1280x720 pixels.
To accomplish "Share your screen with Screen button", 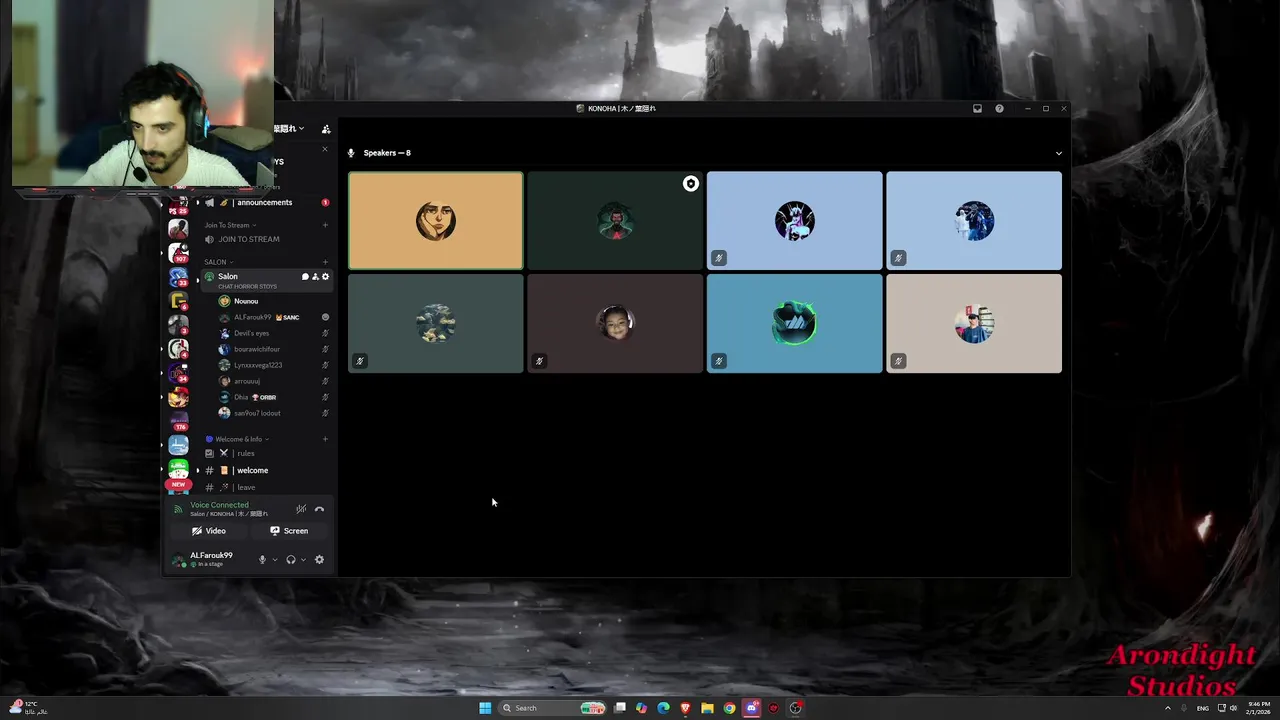I will click(x=289, y=531).
